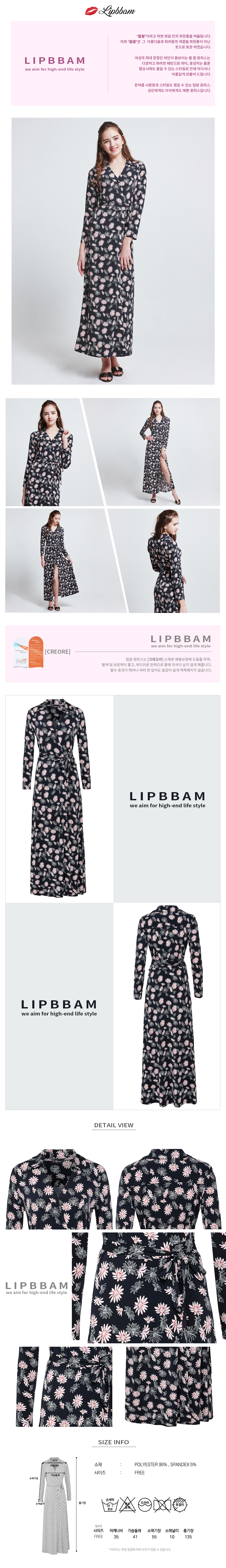Click the Lipbbam lips logo at top
The image size is (226, 1568).
tap(110, 10)
